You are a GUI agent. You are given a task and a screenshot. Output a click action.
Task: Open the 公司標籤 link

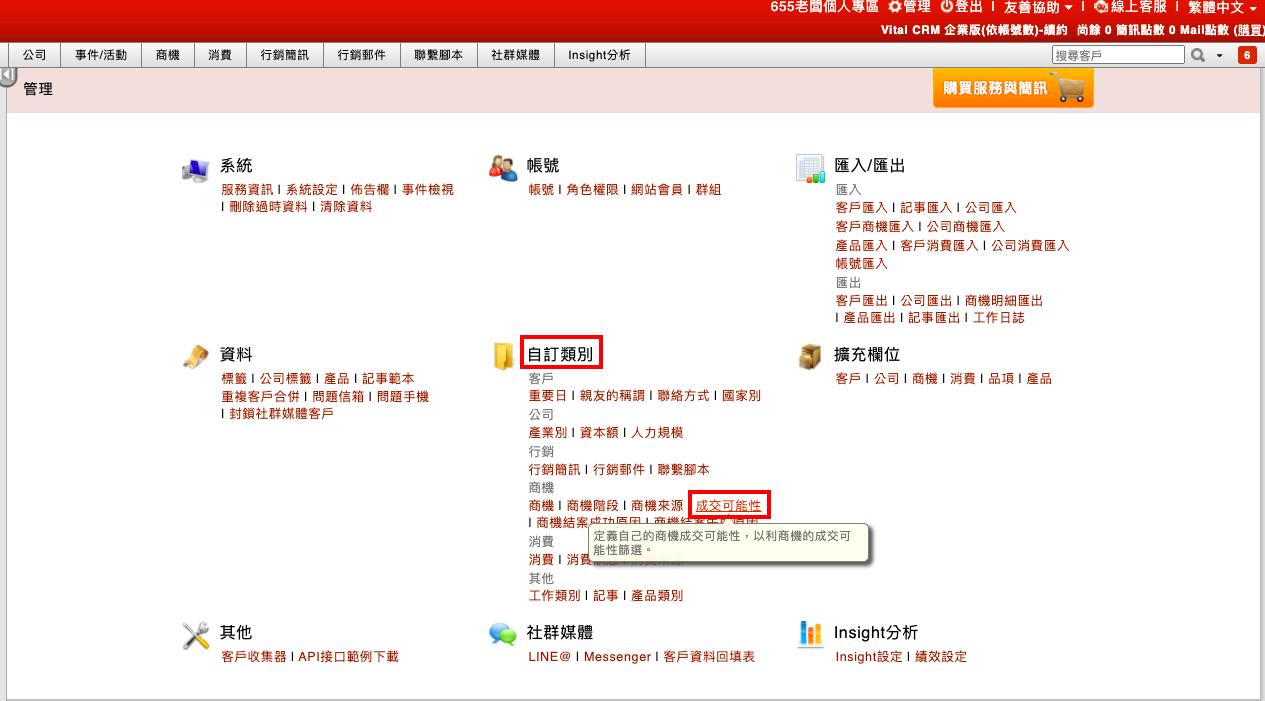(x=286, y=378)
